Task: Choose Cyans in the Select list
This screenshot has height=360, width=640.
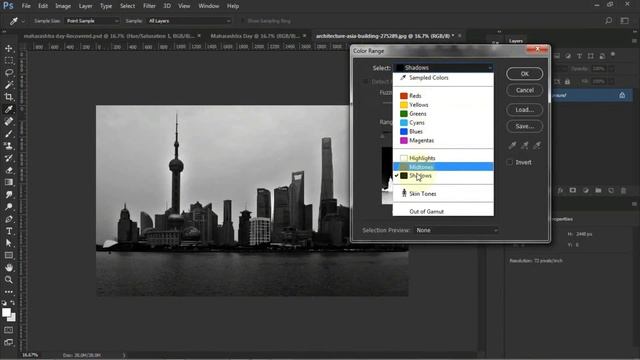Action: click(443, 123)
